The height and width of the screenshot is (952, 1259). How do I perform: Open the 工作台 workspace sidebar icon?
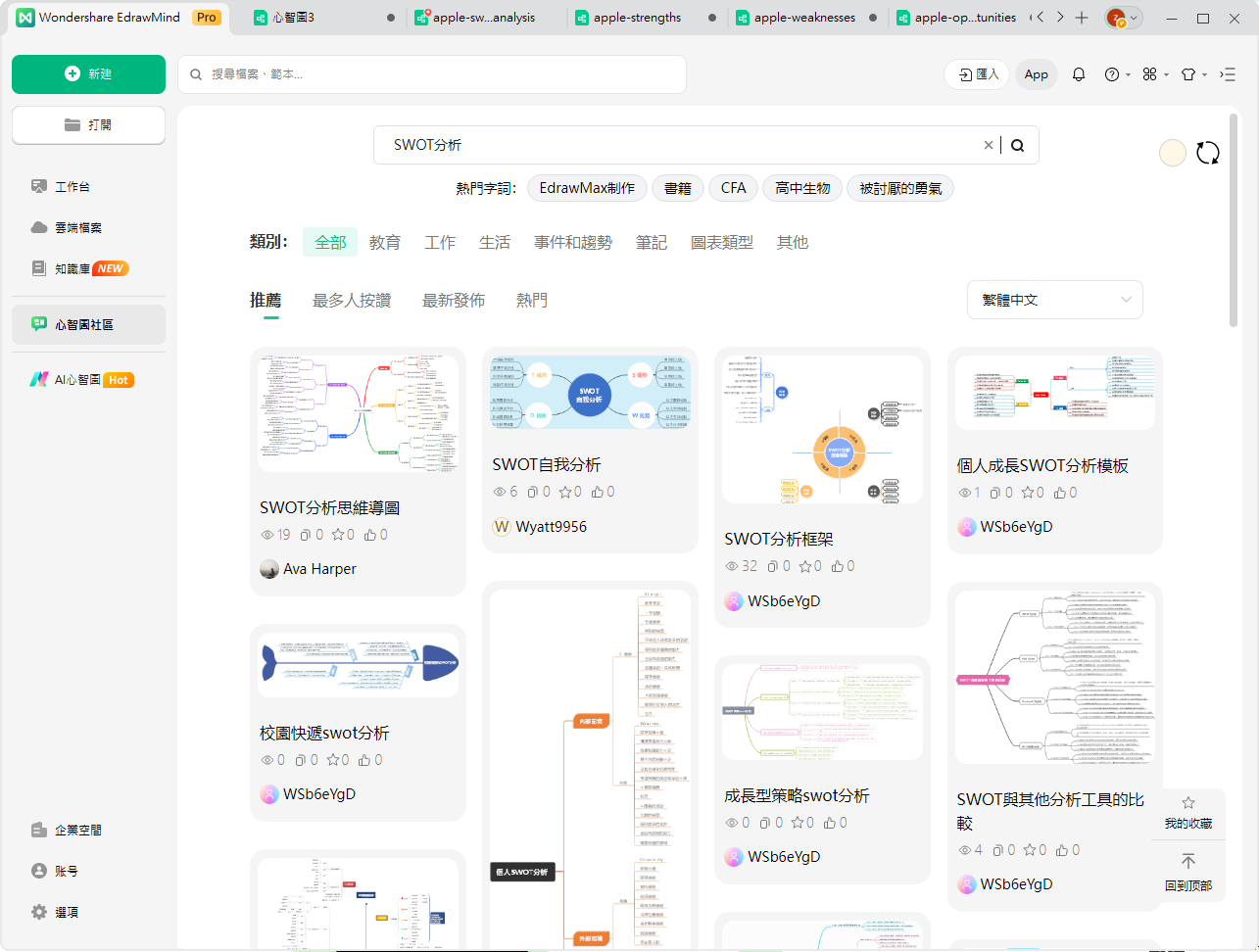point(40,186)
